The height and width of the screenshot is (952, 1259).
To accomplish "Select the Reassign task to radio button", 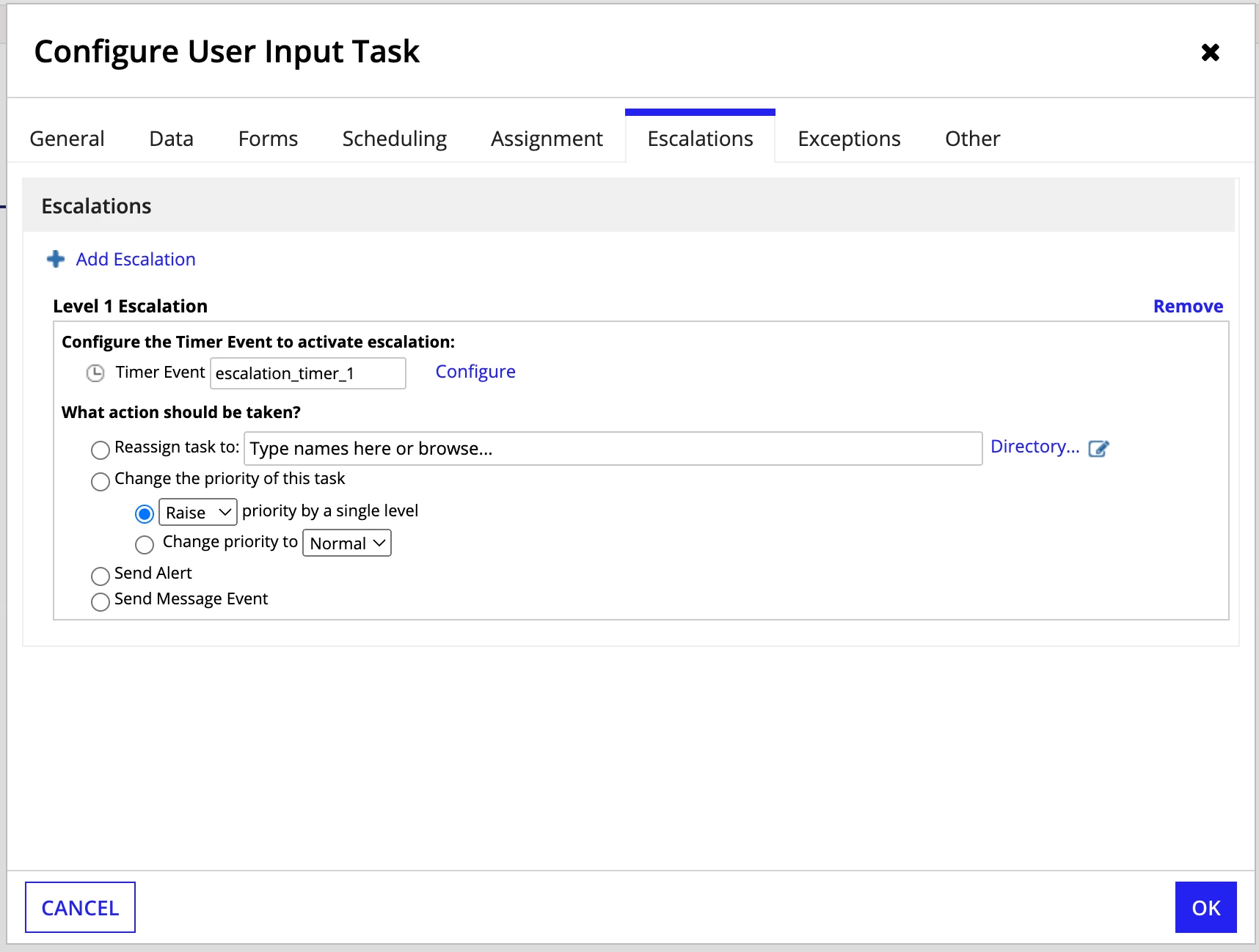I will pyautogui.click(x=101, y=450).
